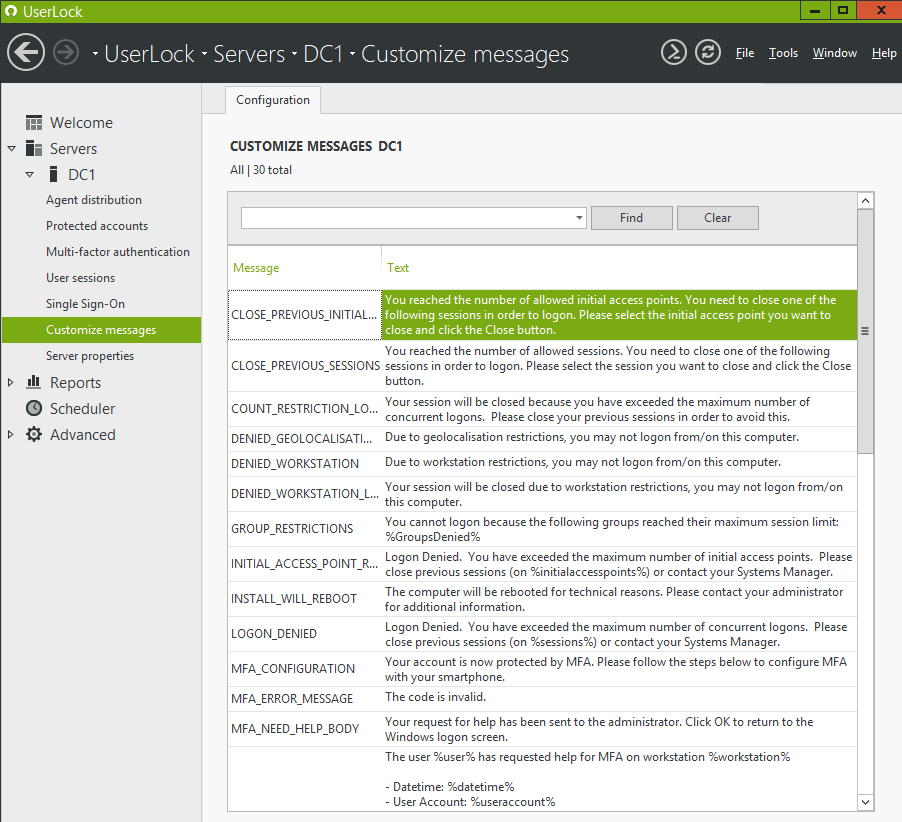Sort by the Text column header
The image size is (902, 822).
click(398, 268)
